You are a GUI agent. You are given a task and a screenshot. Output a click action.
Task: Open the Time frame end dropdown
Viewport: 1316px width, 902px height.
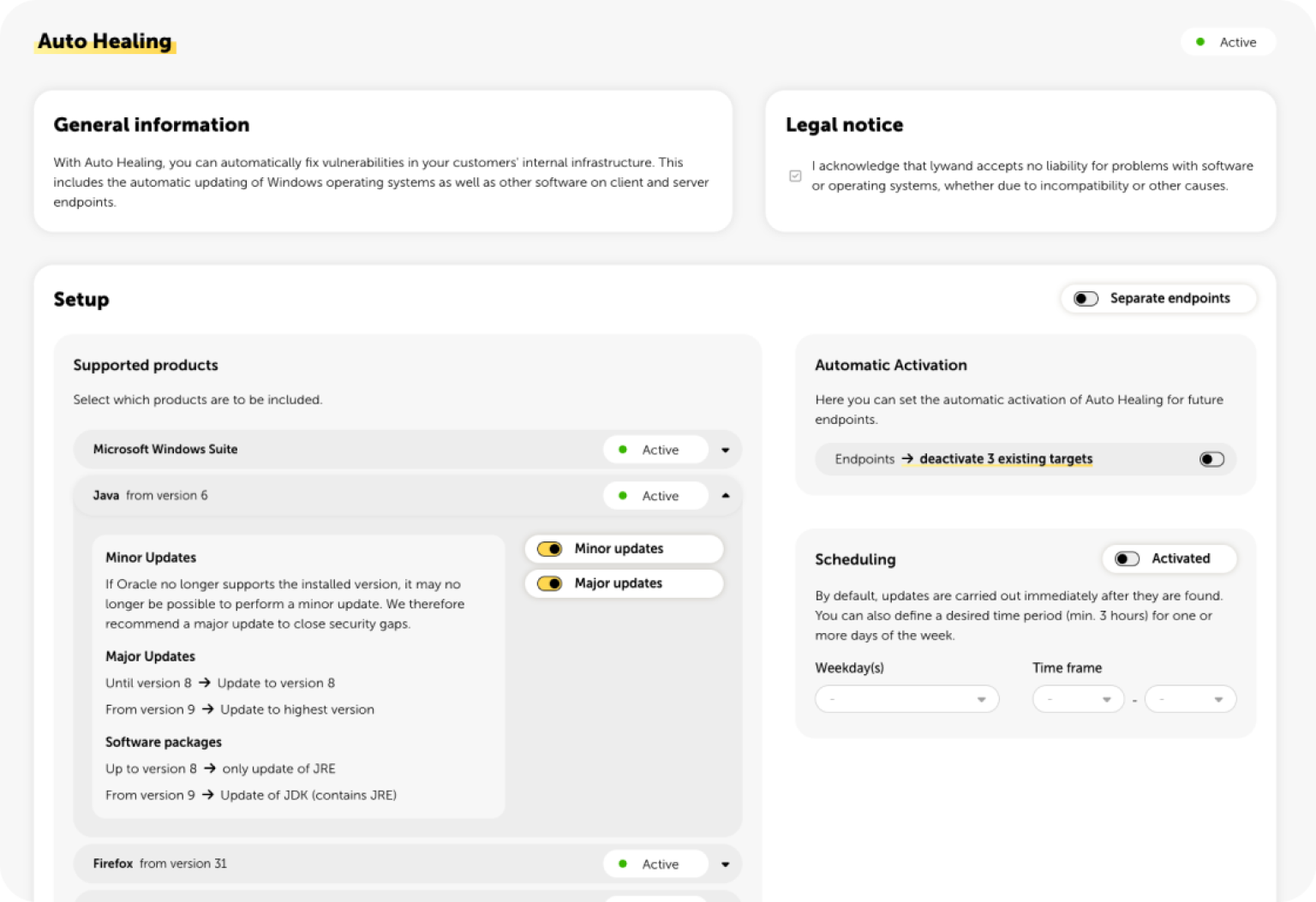[x=1190, y=700]
